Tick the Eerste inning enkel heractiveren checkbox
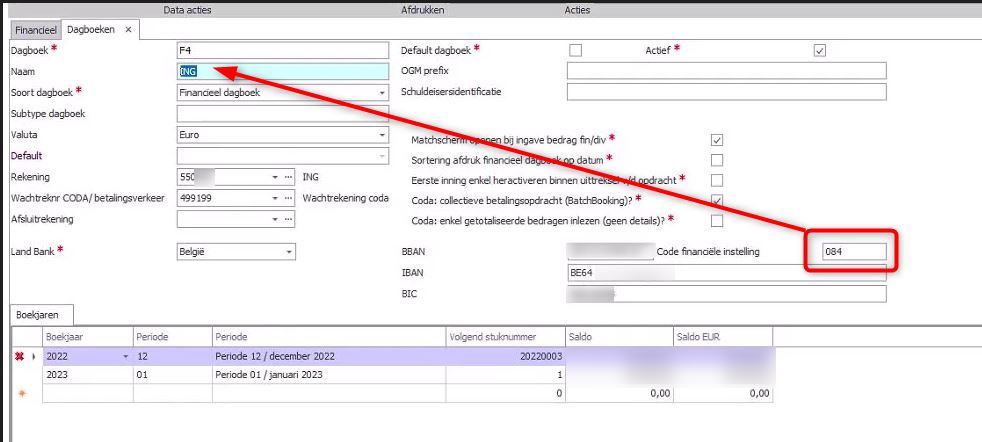The width and height of the screenshot is (982, 442). (x=716, y=180)
